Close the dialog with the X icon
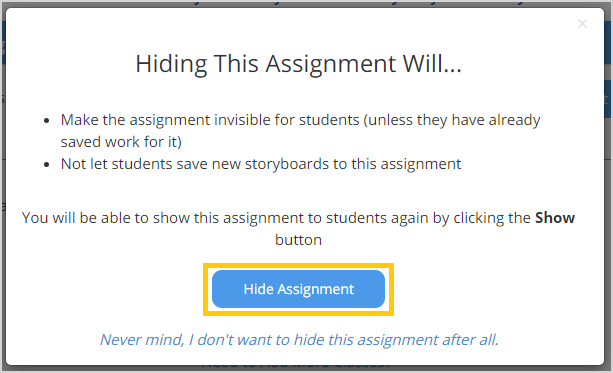 (582, 24)
